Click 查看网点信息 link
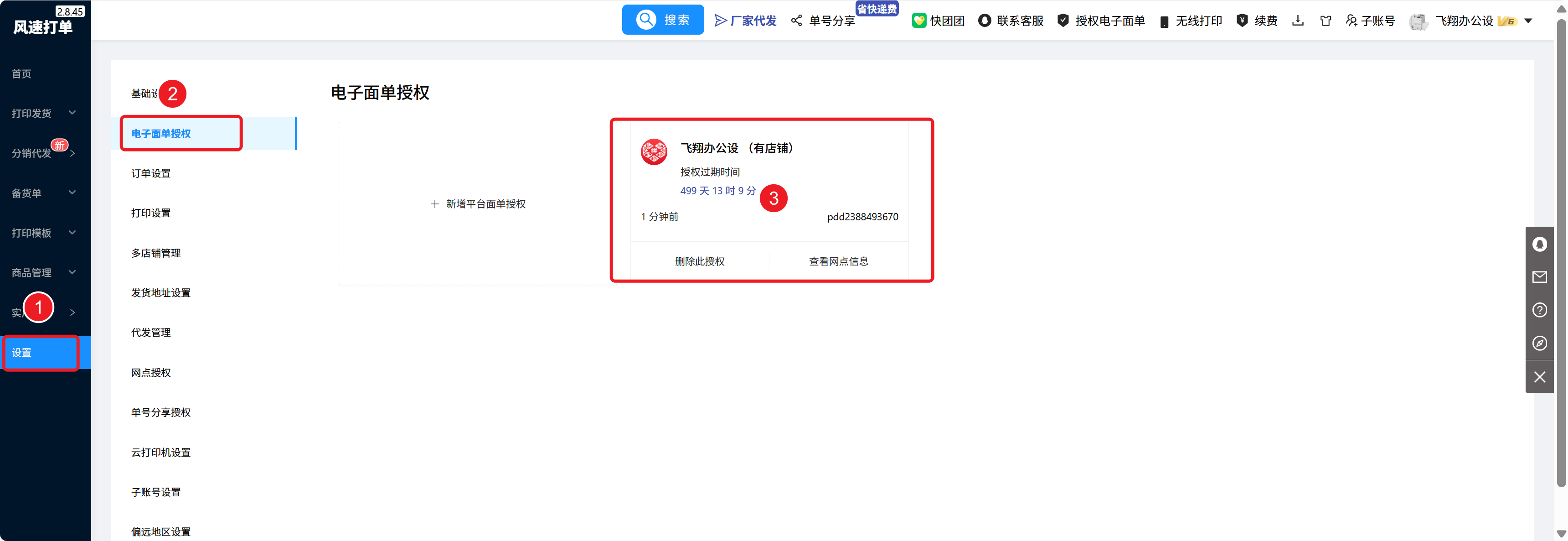The height and width of the screenshot is (541, 1568). (x=838, y=261)
